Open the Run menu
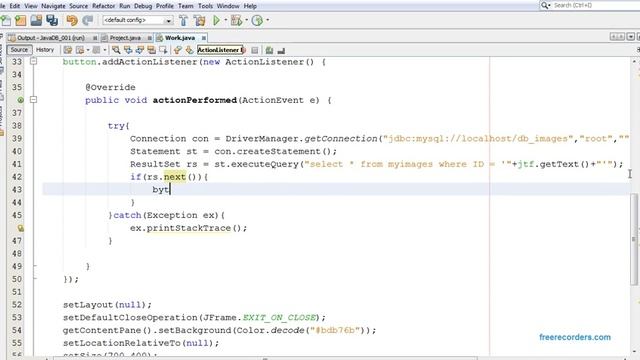 pyautogui.click(x=124, y=6)
